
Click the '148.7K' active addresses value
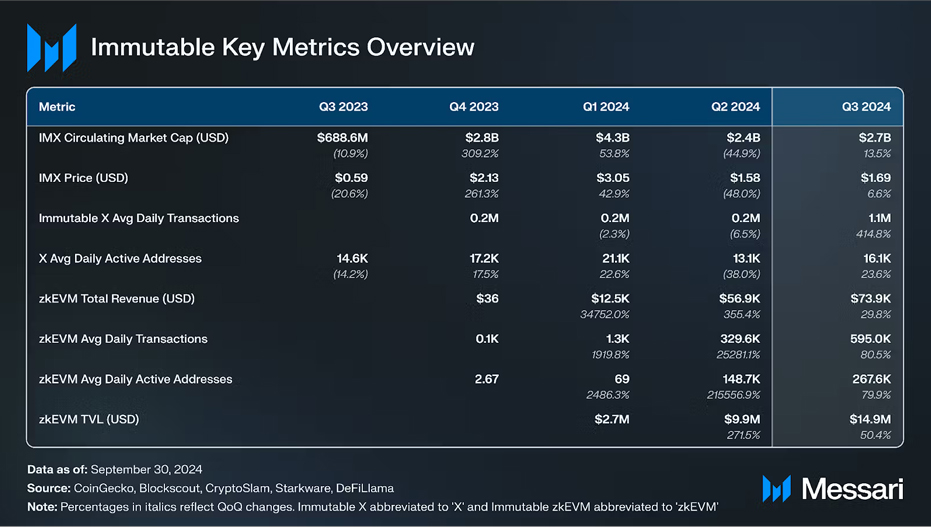point(741,379)
